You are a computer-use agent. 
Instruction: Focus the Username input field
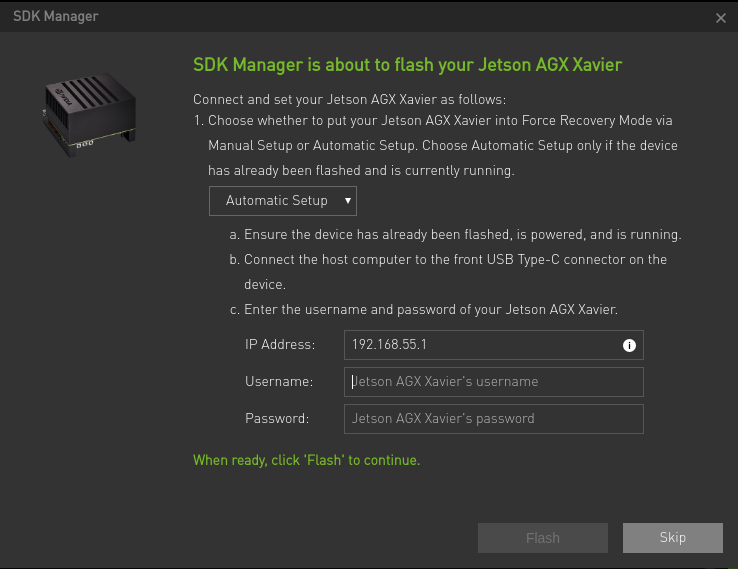(x=493, y=382)
